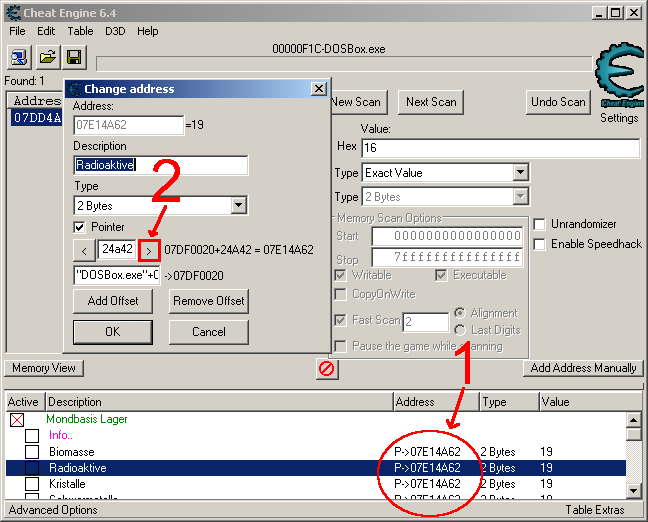Click the Biomasse value 19
The height and width of the screenshot is (522, 648).
coord(546,452)
